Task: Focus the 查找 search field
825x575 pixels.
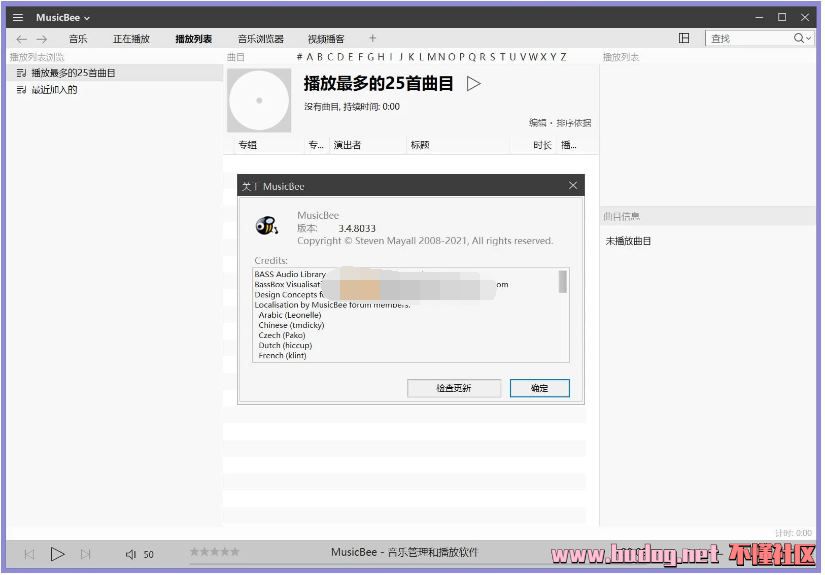Action: coord(749,38)
